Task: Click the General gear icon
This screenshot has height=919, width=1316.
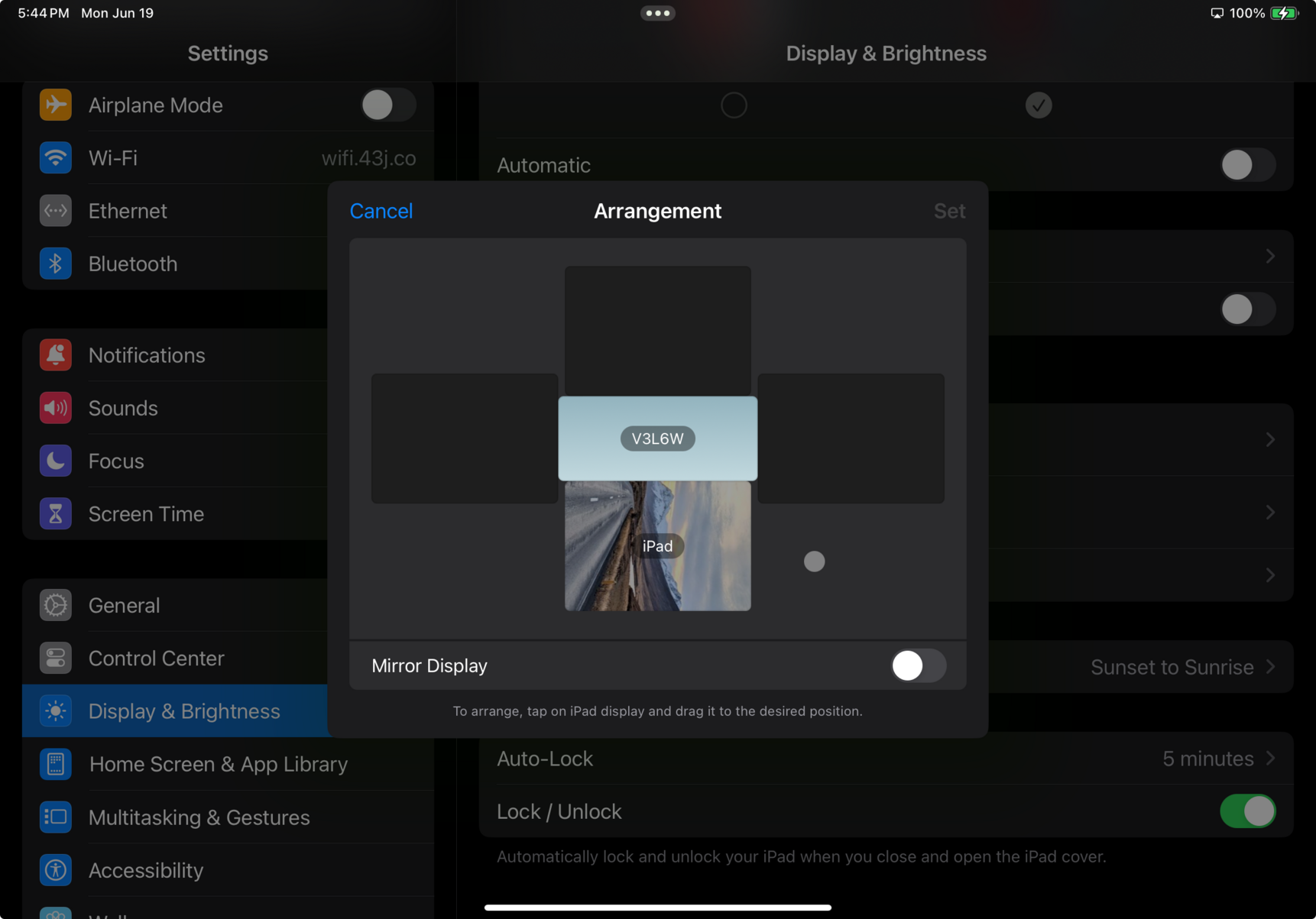Action: pos(55,604)
